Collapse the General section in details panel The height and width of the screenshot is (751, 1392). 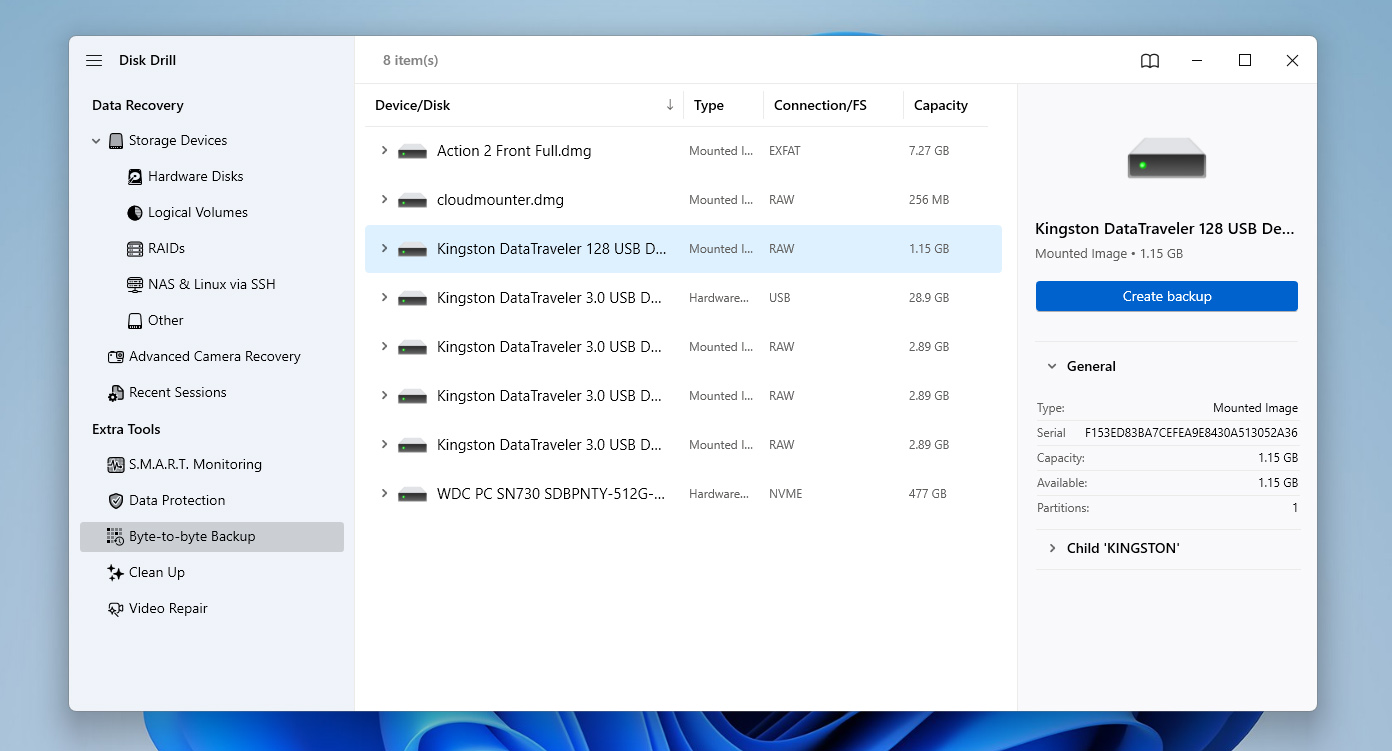point(1050,366)
